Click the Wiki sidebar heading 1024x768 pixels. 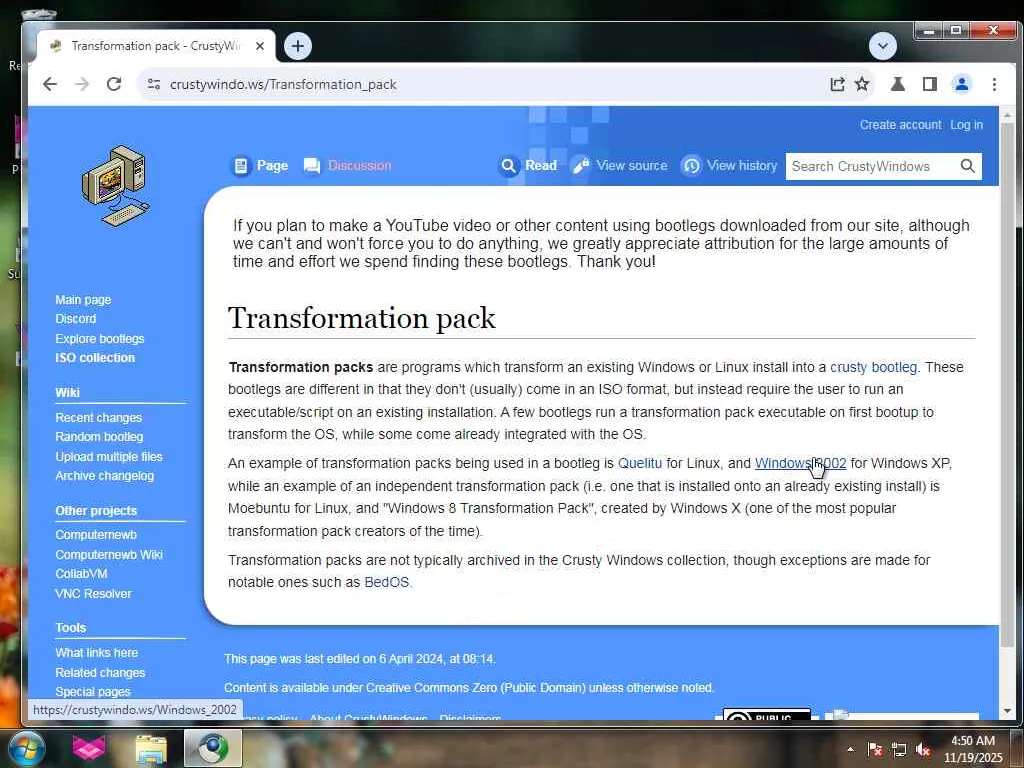click(x=67, y=392)
